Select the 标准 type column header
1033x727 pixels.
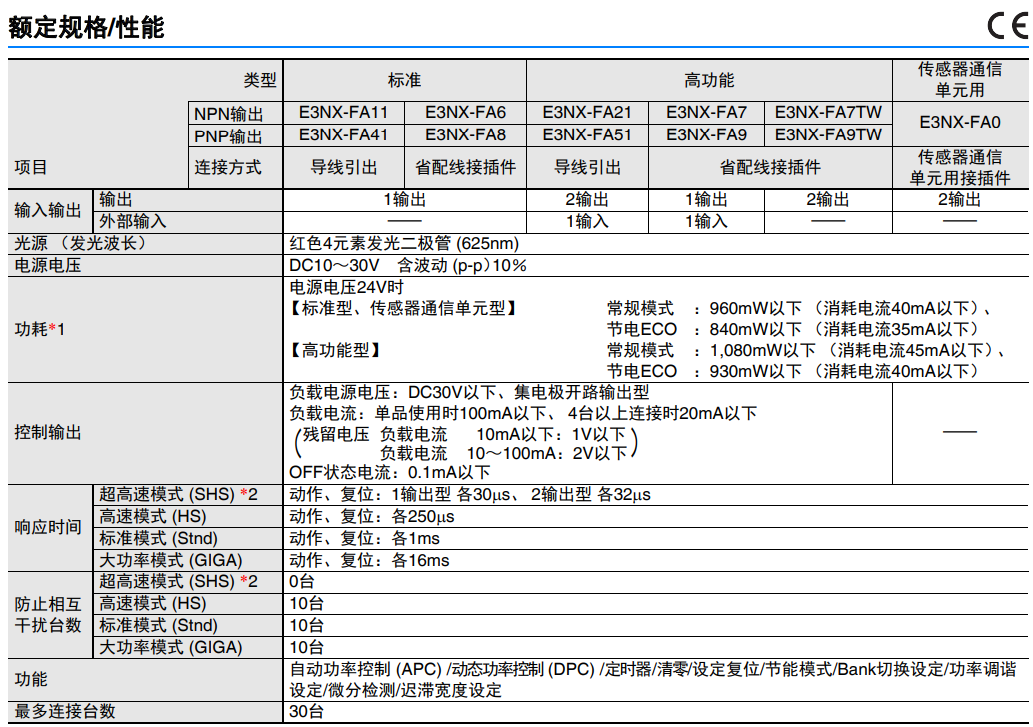point(405,80)
